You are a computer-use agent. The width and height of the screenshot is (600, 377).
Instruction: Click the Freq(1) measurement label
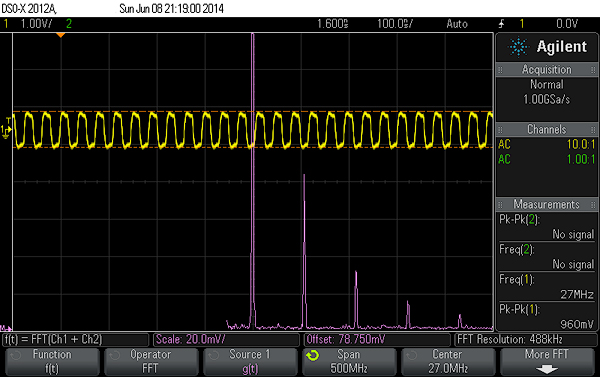coord(517,279)
